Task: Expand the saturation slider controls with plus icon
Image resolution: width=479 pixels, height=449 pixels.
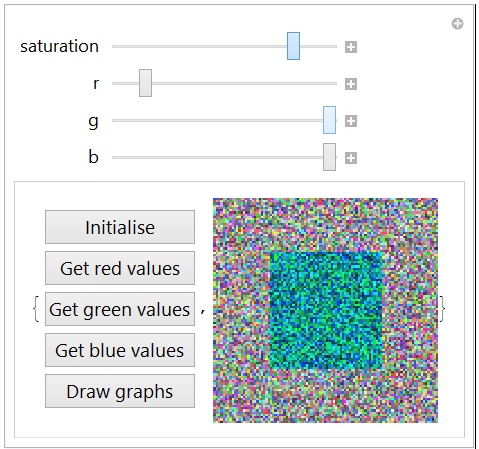Action: [351, 47]
